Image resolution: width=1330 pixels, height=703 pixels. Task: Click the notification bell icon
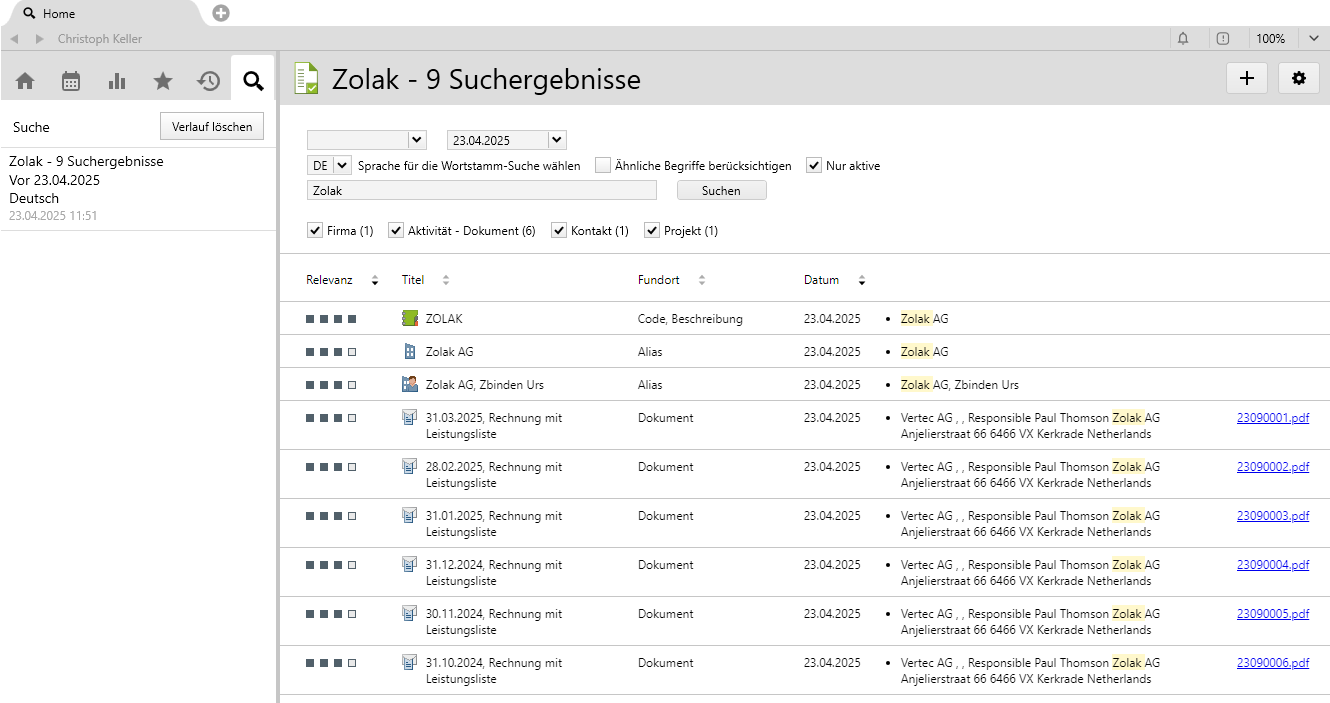pos(1183,39)
